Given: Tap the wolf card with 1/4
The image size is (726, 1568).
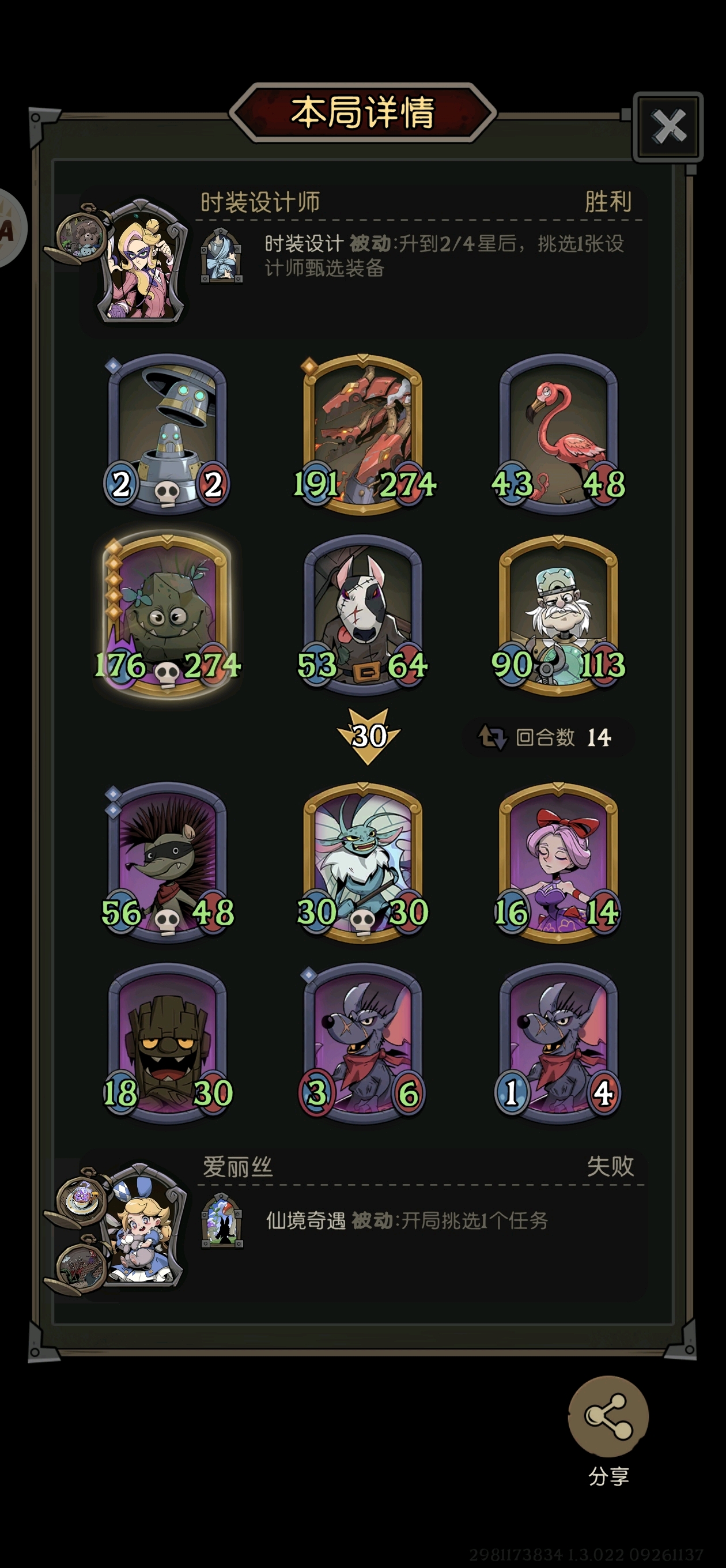Looking at the screenshot, I should coord(559,1043).
